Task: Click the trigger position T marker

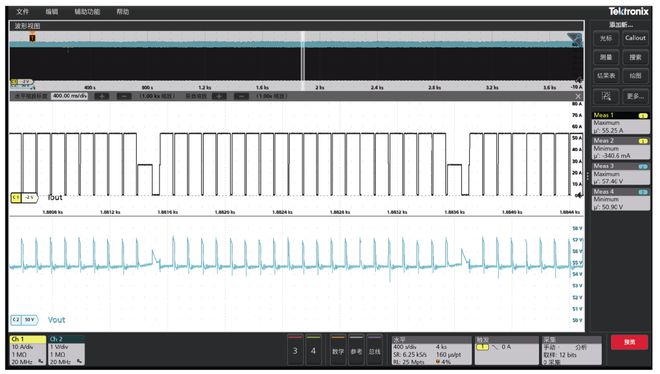Action: click(x=32, y=38)
